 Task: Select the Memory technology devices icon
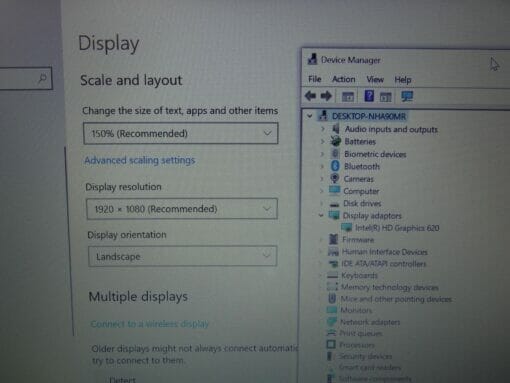tap(332, 287)
